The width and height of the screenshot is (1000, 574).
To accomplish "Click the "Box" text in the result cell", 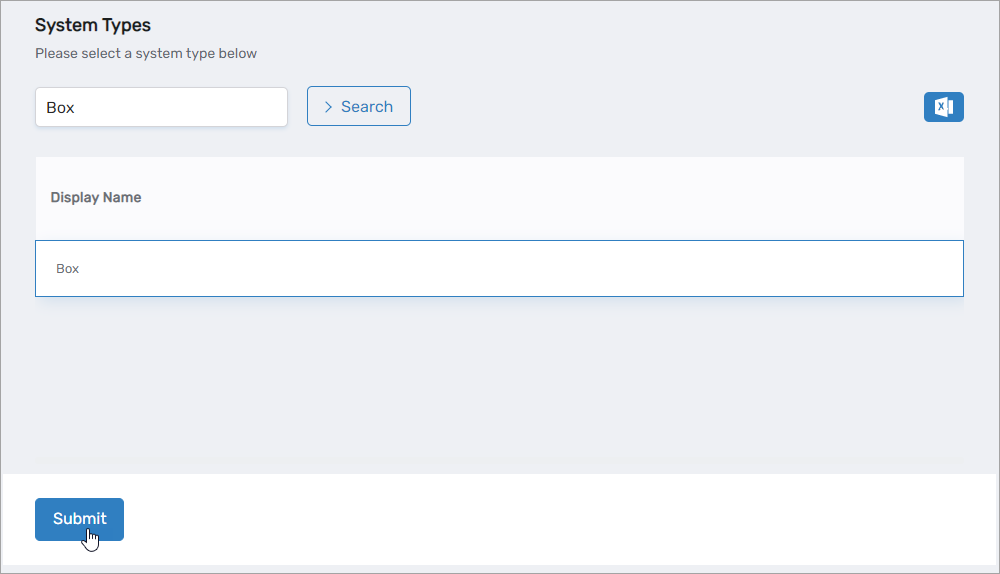I will 68,269.
